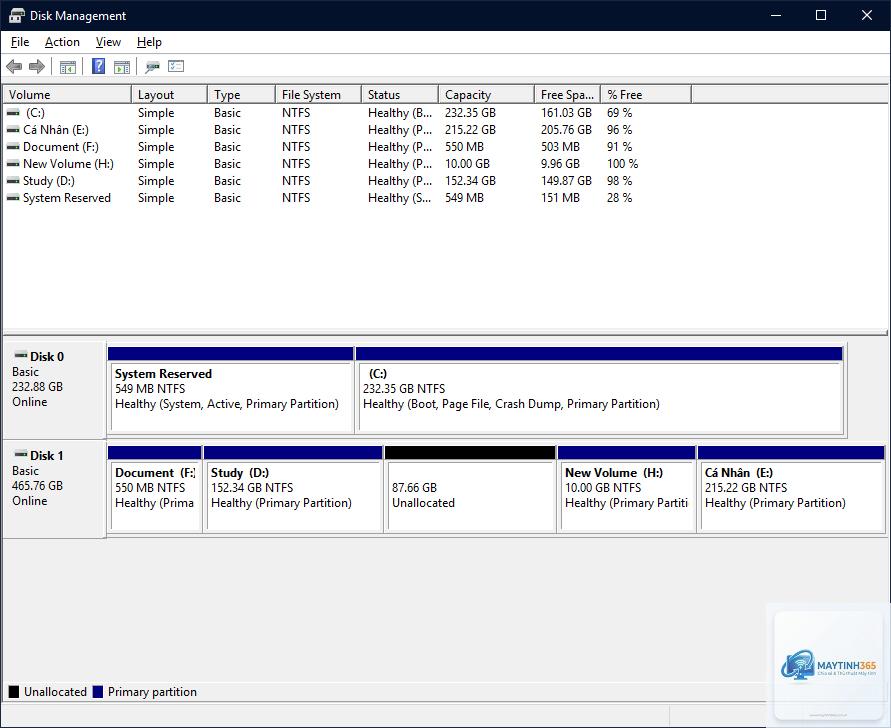Click the 149.87 GB free space cell
Screen dimensions: 891x728
[566, 181]
